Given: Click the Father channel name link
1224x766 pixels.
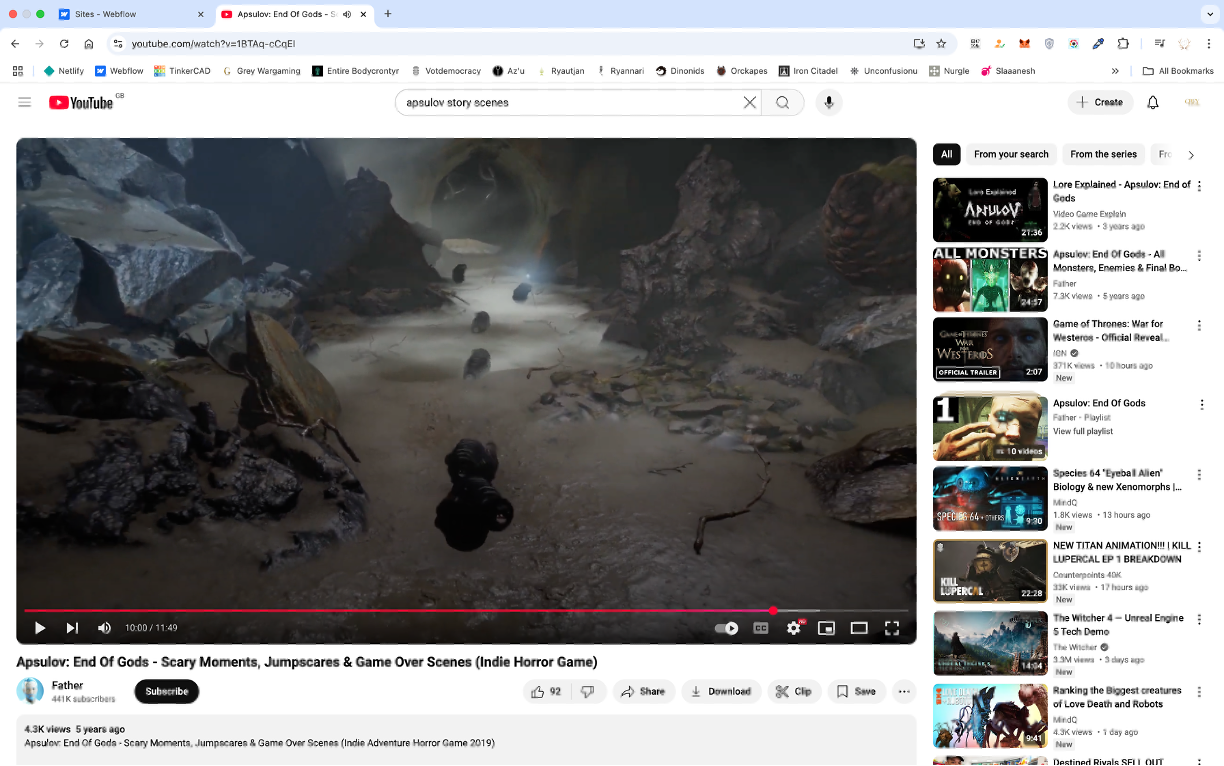Looking at the screenshot, I should click(68, 686).
